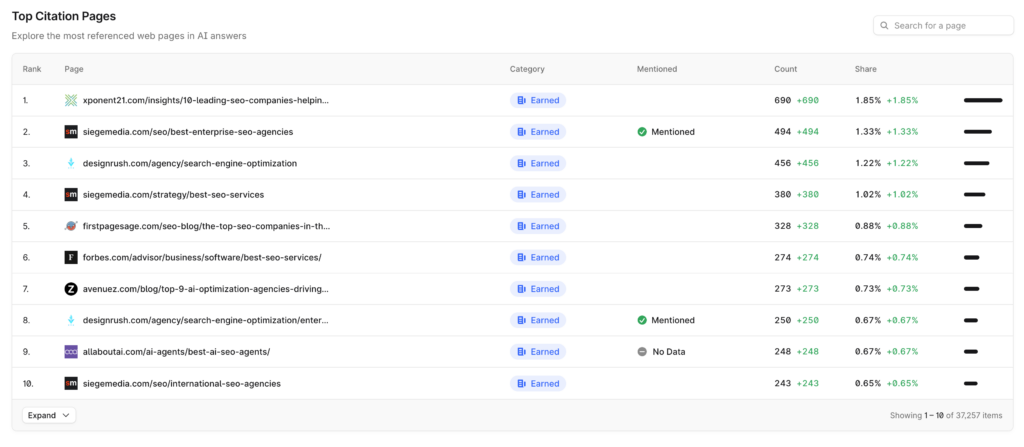Click the avenuez Z favicon icon
The image size is (1024, 447).
(71, 289)
